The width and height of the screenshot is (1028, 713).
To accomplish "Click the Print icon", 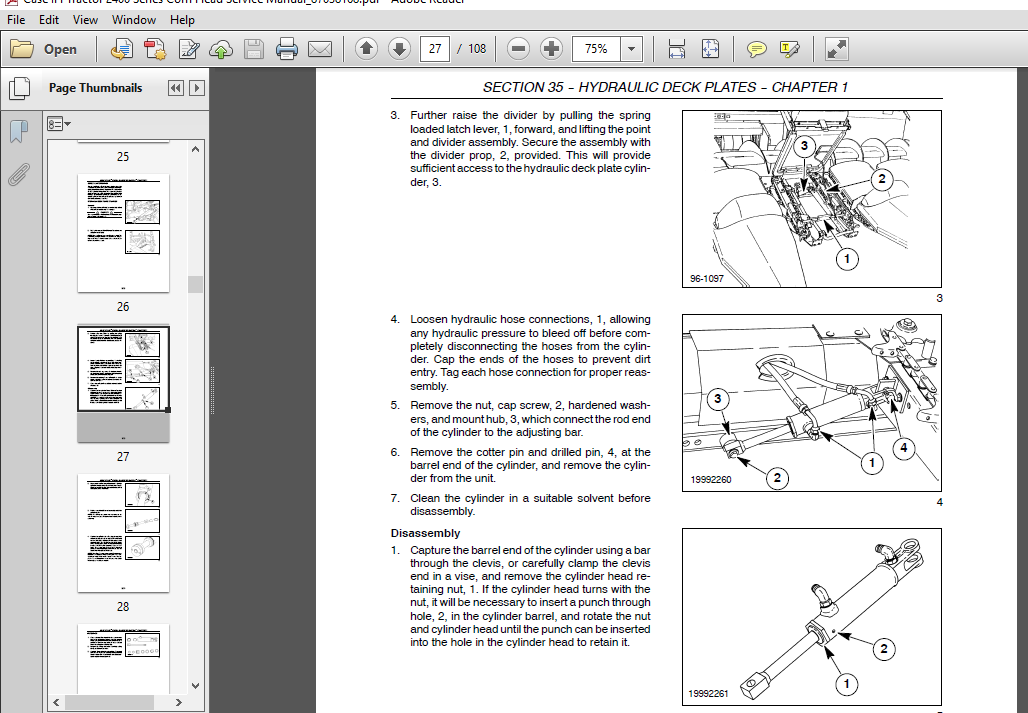I will [x=287, y=49].
